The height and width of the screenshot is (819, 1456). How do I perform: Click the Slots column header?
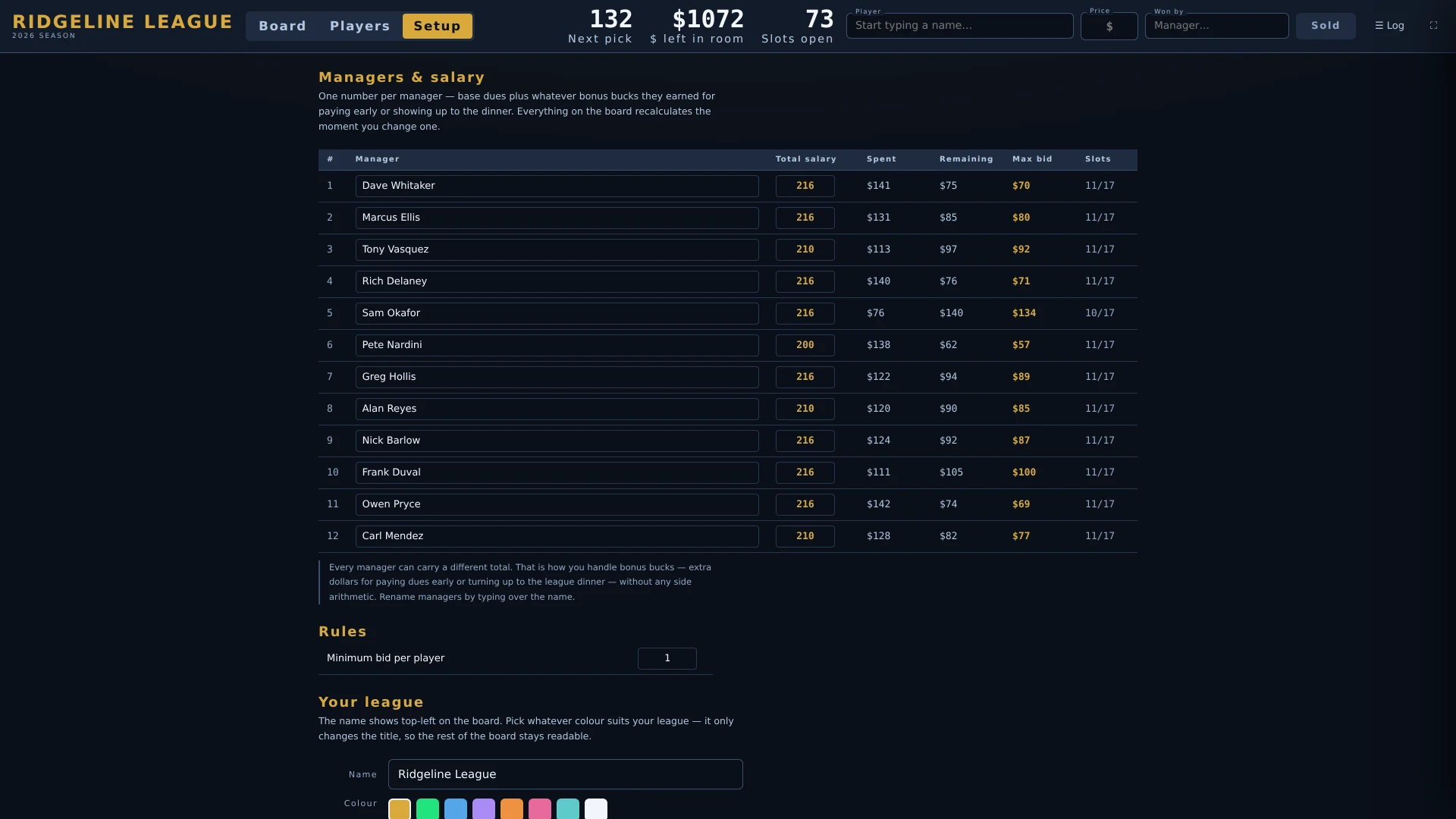tap(1098, 159)
